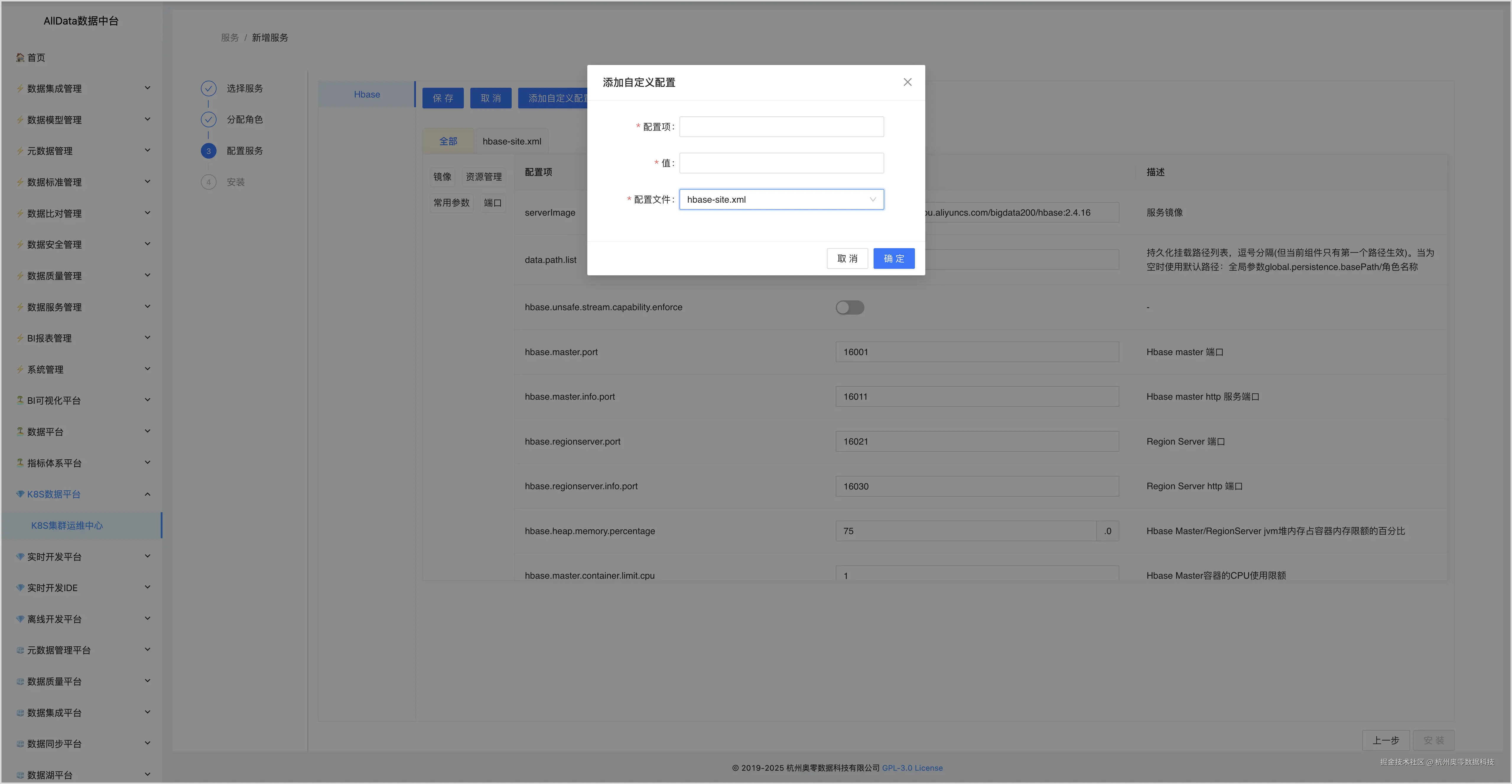The image size is (1512, 784).
Task: Click the BI可视化平台 sidebar icon
Action: point(20,400)
